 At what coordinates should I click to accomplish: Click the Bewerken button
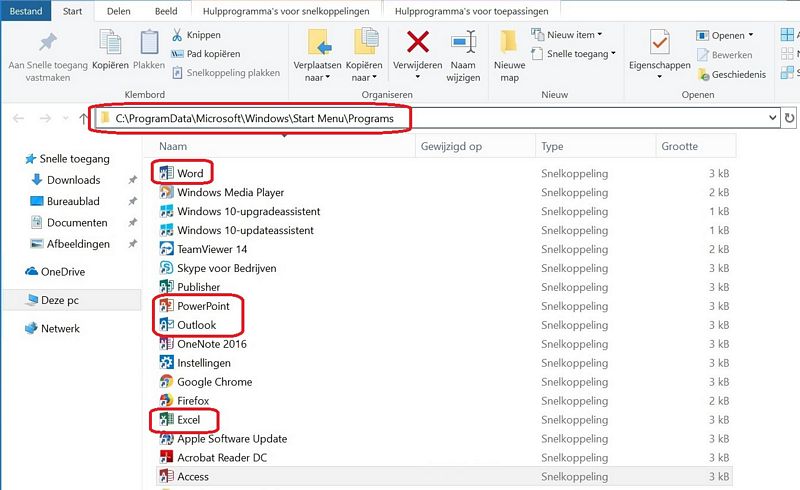[x=724, y=55]
